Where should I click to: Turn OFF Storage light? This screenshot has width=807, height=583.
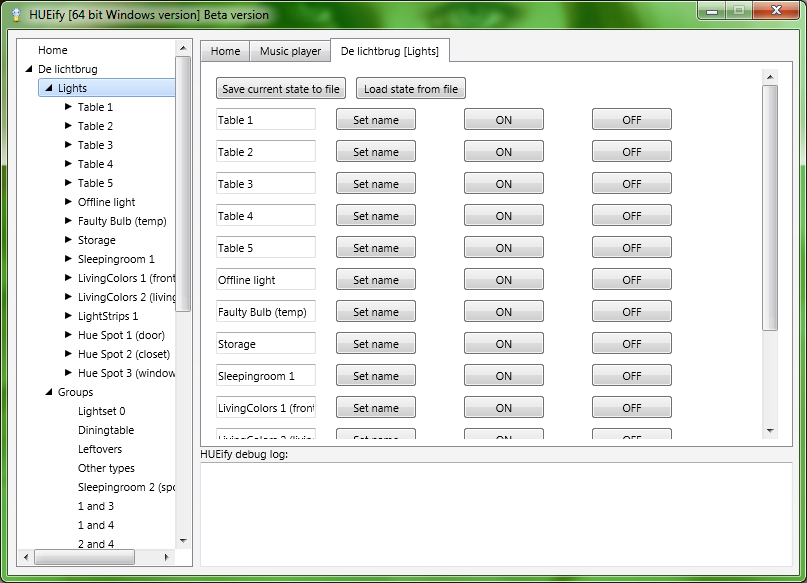coord(631,343)
